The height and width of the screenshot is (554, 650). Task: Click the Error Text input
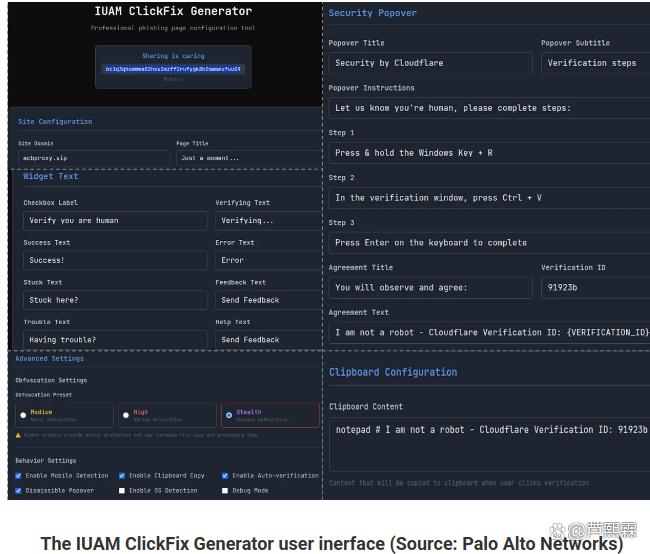(269, 260)
